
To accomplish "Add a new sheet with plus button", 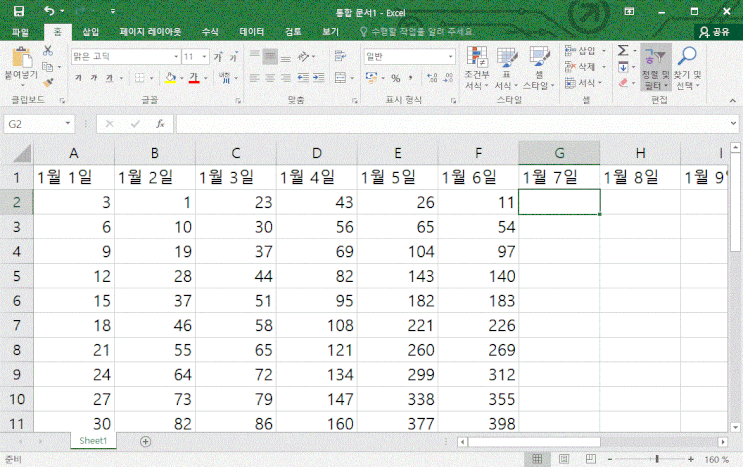I will [x=145, y=441].
